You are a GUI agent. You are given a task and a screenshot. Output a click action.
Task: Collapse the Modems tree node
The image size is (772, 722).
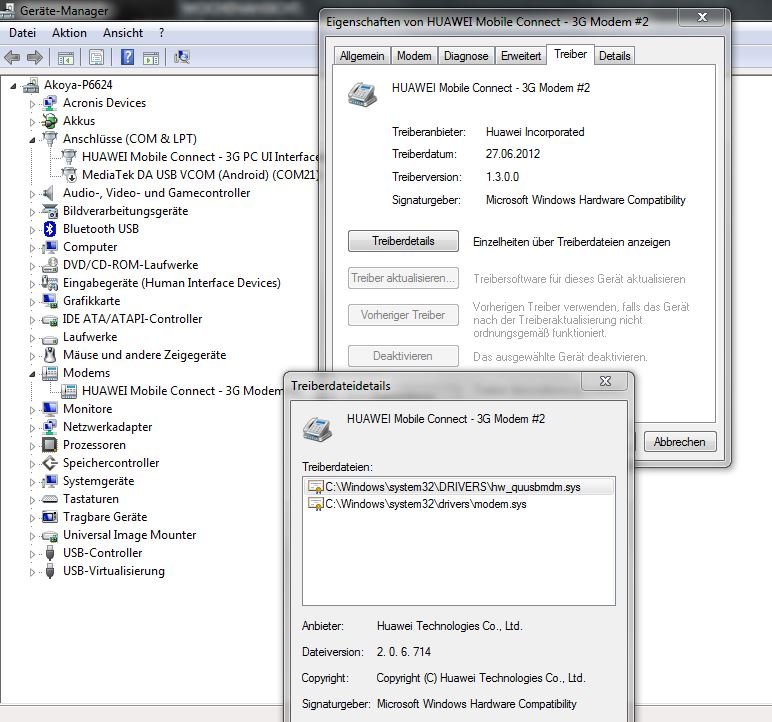[x=32, y=374]
